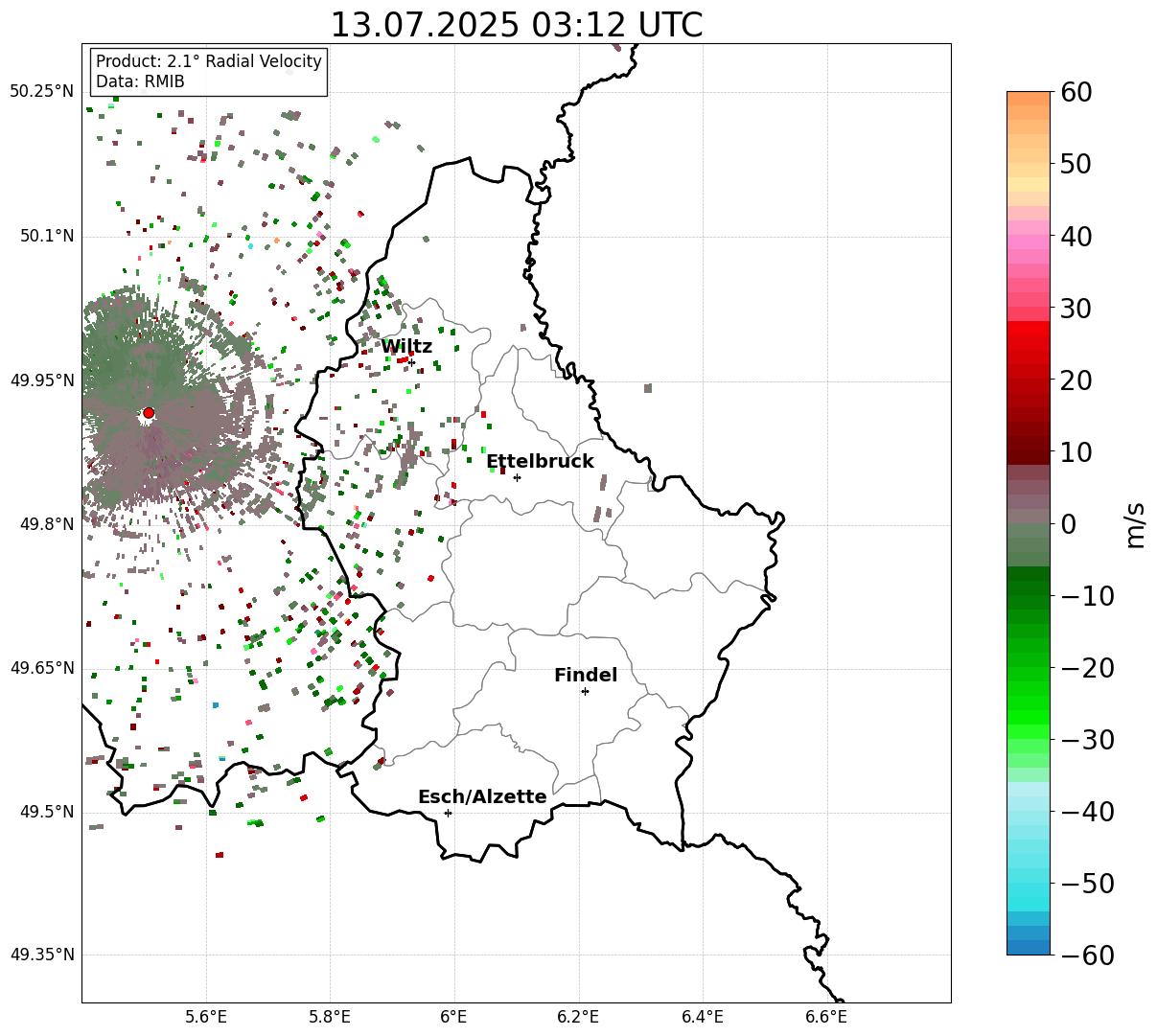Click the Findel label
The image size is (1157, 1036).
[x=586, y=676]
